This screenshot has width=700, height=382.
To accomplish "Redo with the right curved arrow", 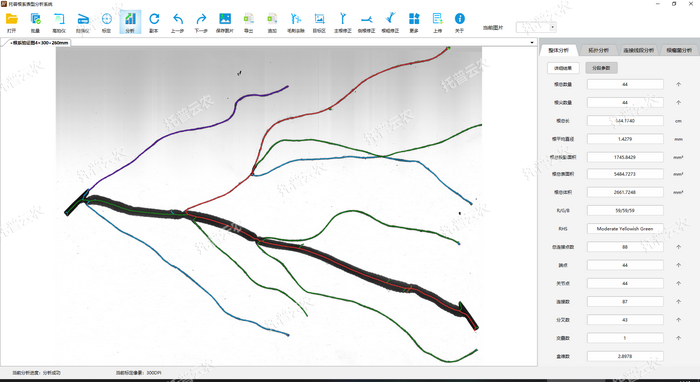I will pyautogui.click(x=201, y=22).
